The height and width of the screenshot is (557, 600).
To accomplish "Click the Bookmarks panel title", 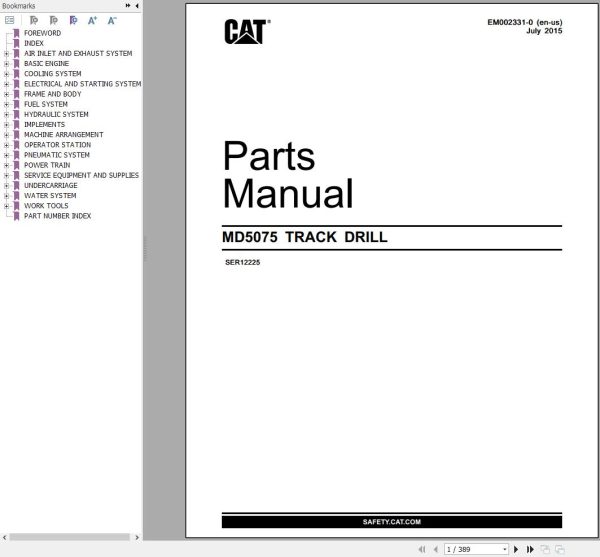I will point(18,6).
